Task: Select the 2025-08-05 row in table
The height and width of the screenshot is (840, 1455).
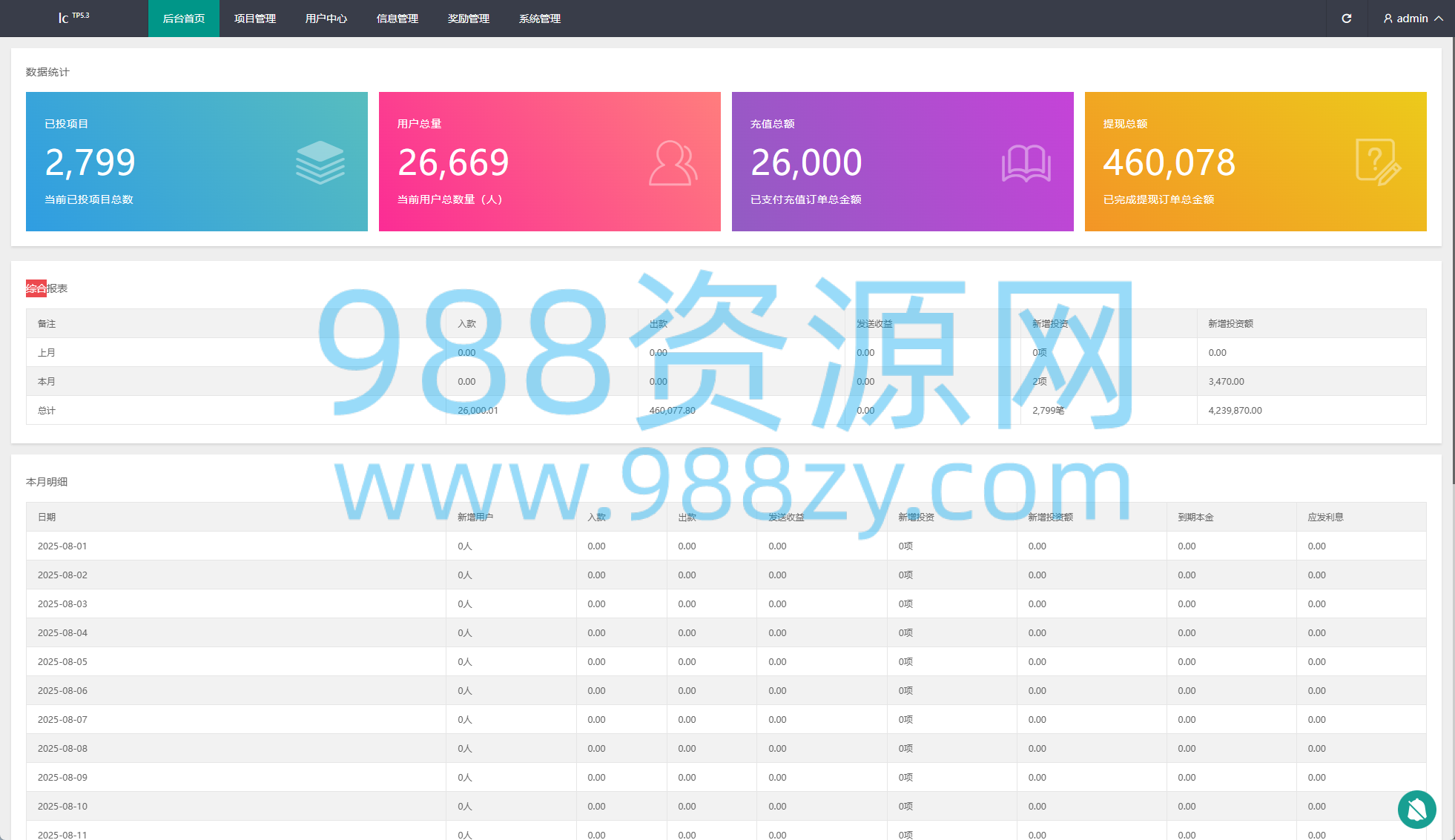Action: (x=726, y=661)
